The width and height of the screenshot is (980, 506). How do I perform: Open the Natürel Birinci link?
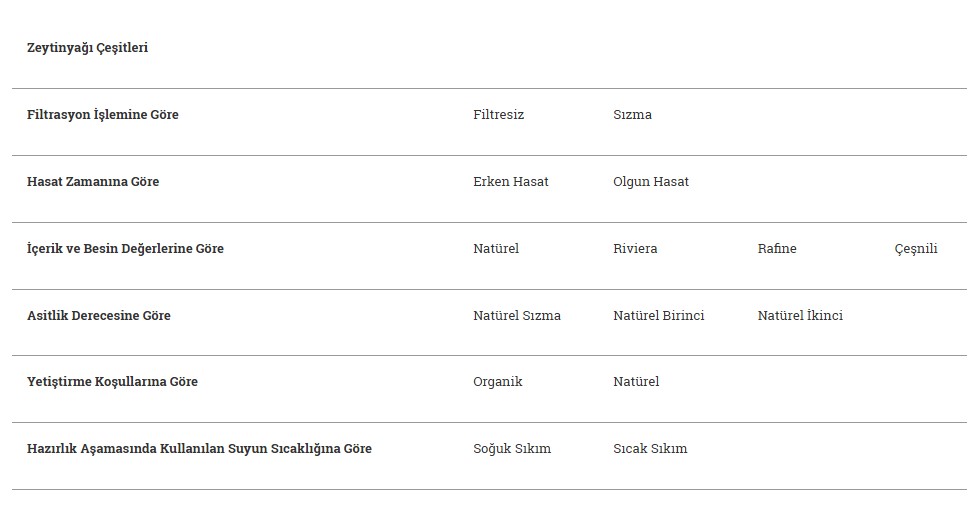658,315
